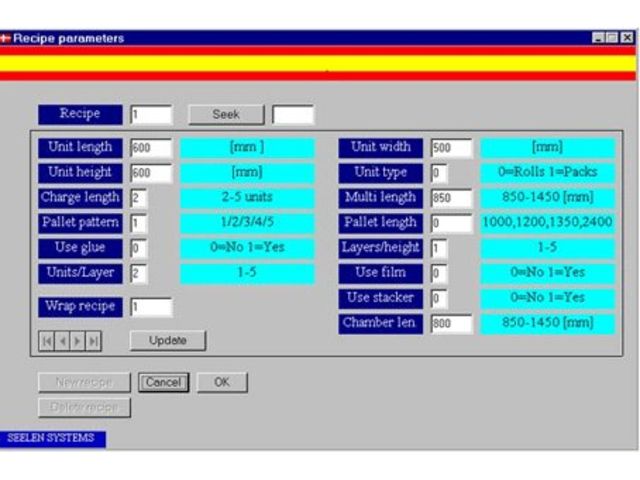Advance to the next recipe record

[77, 341]
